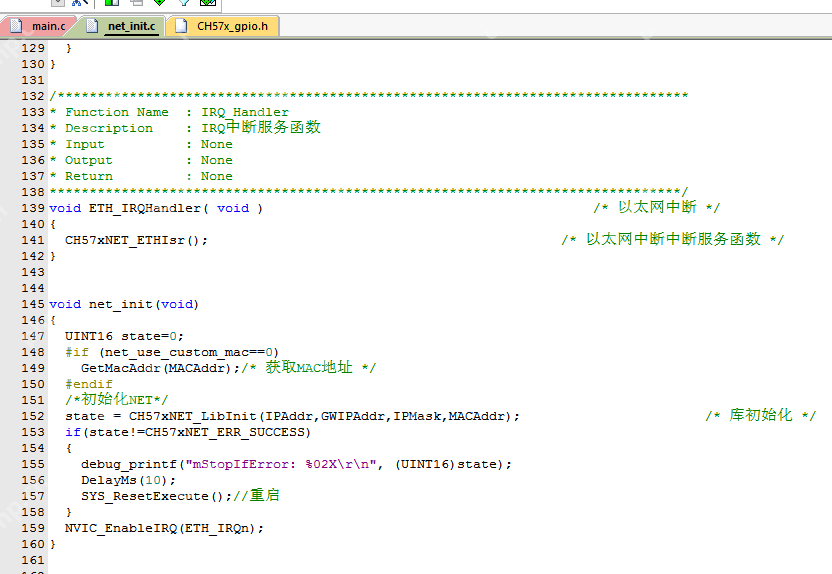This screenshot has height=574, width=832.
Task: Click the '以太网中断' comment on line 139
Action: pos(657,207)
